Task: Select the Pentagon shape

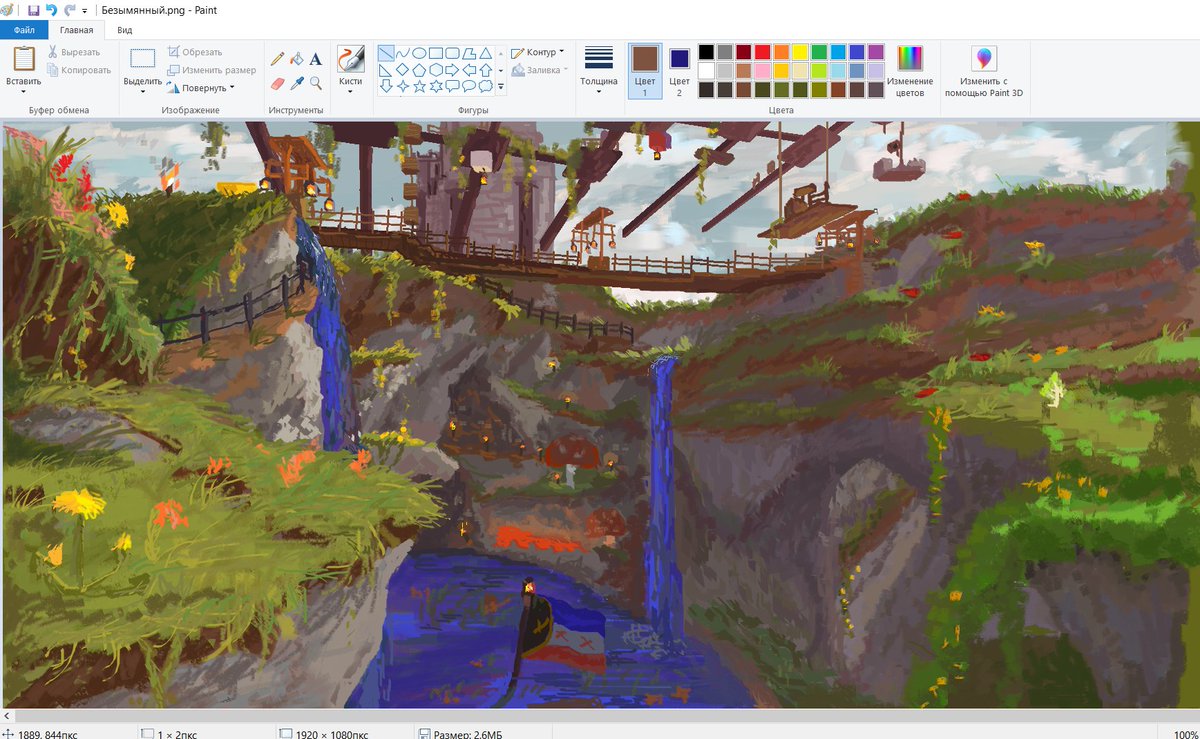Action: (420, 70)
